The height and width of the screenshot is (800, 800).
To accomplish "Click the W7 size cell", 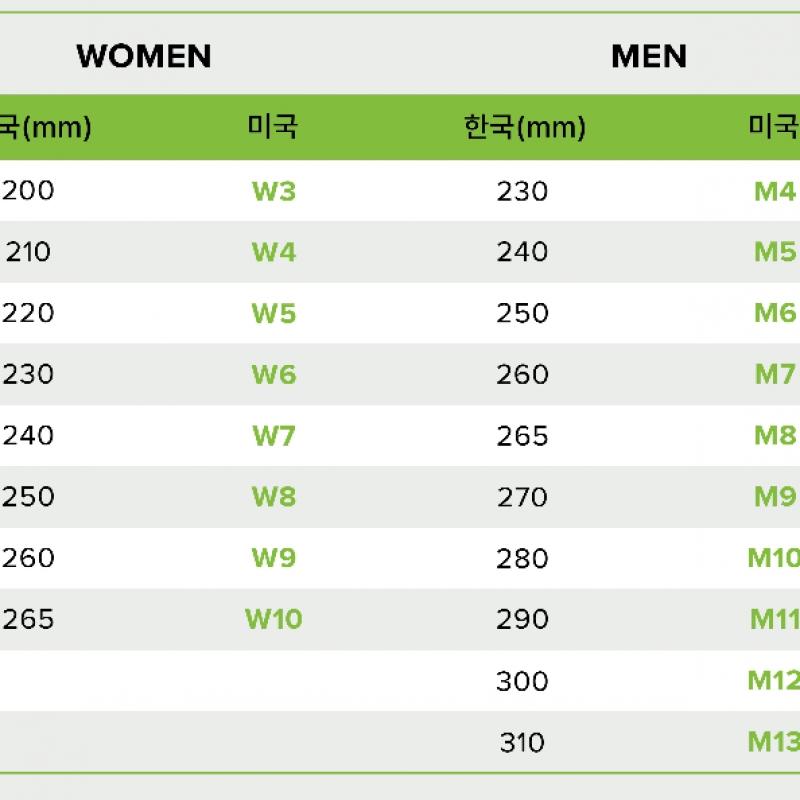I will pos(273,436).
